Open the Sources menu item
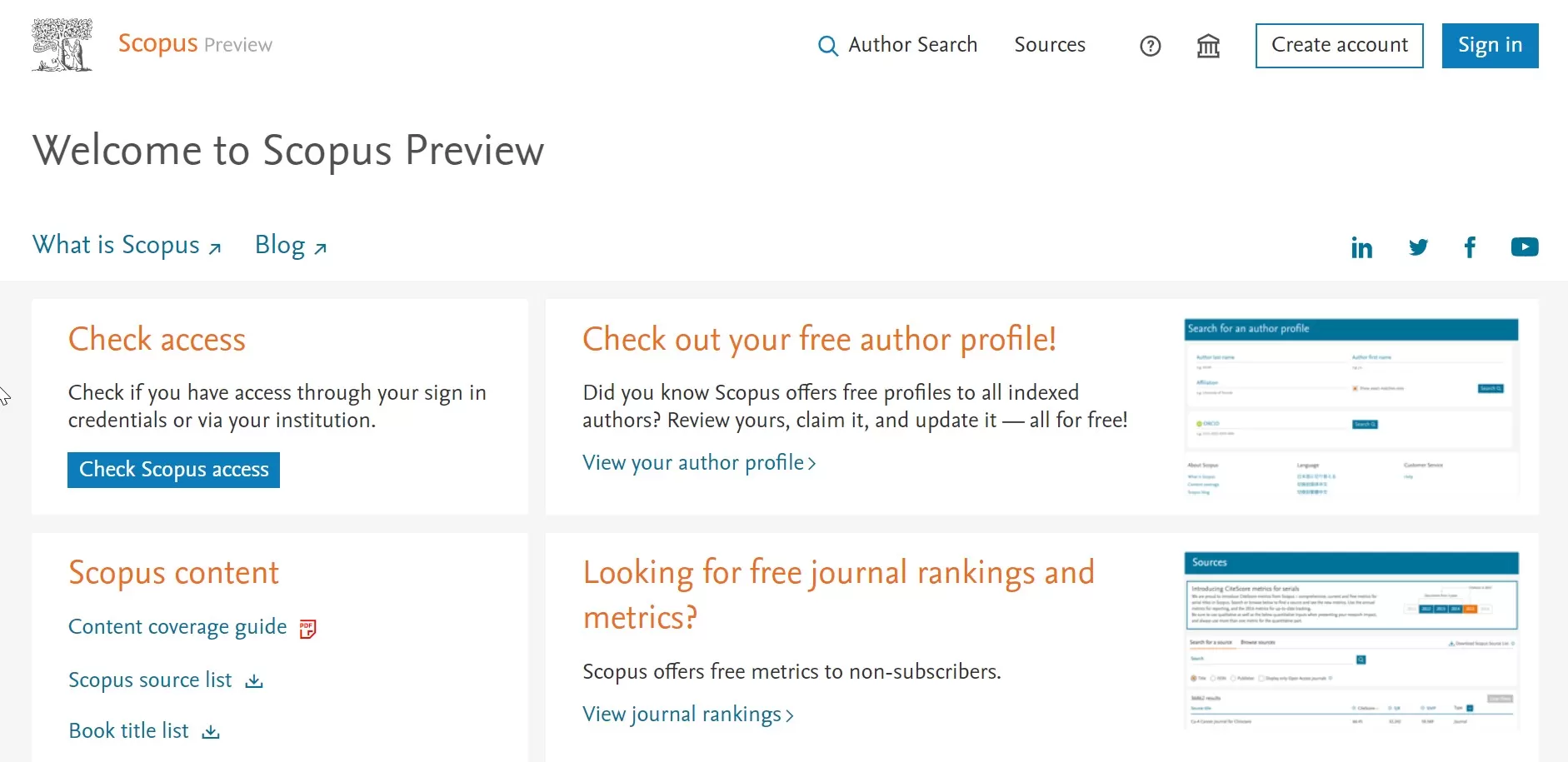 (x=1050, y=45)
